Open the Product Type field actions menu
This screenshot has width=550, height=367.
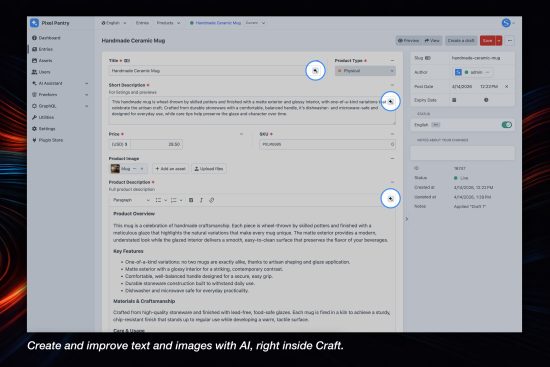click(392, 61)
